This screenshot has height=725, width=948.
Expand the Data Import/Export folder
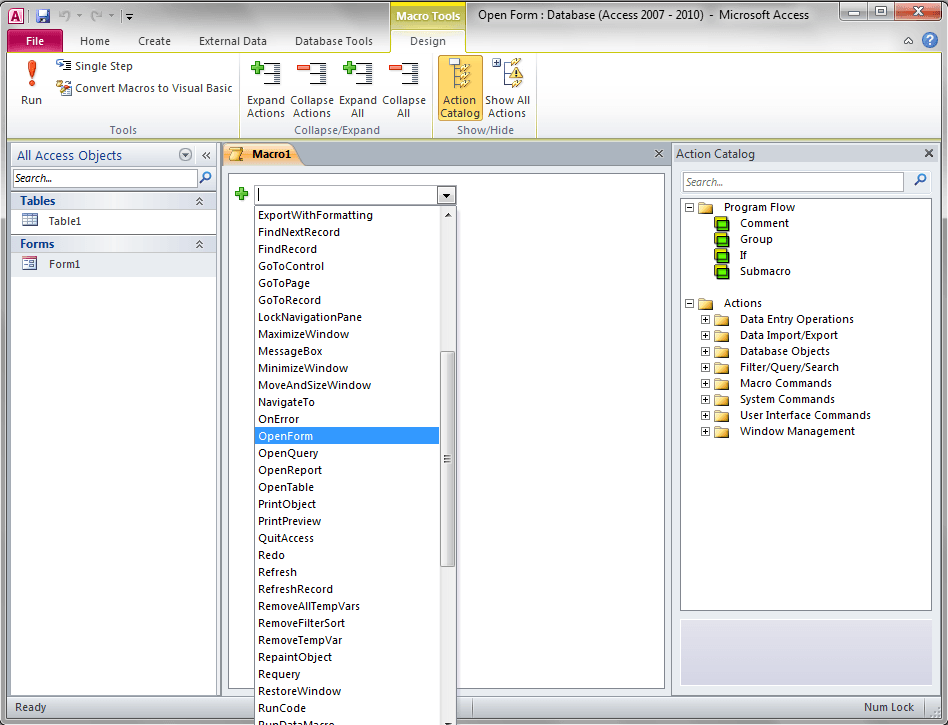tap(705, 335)
